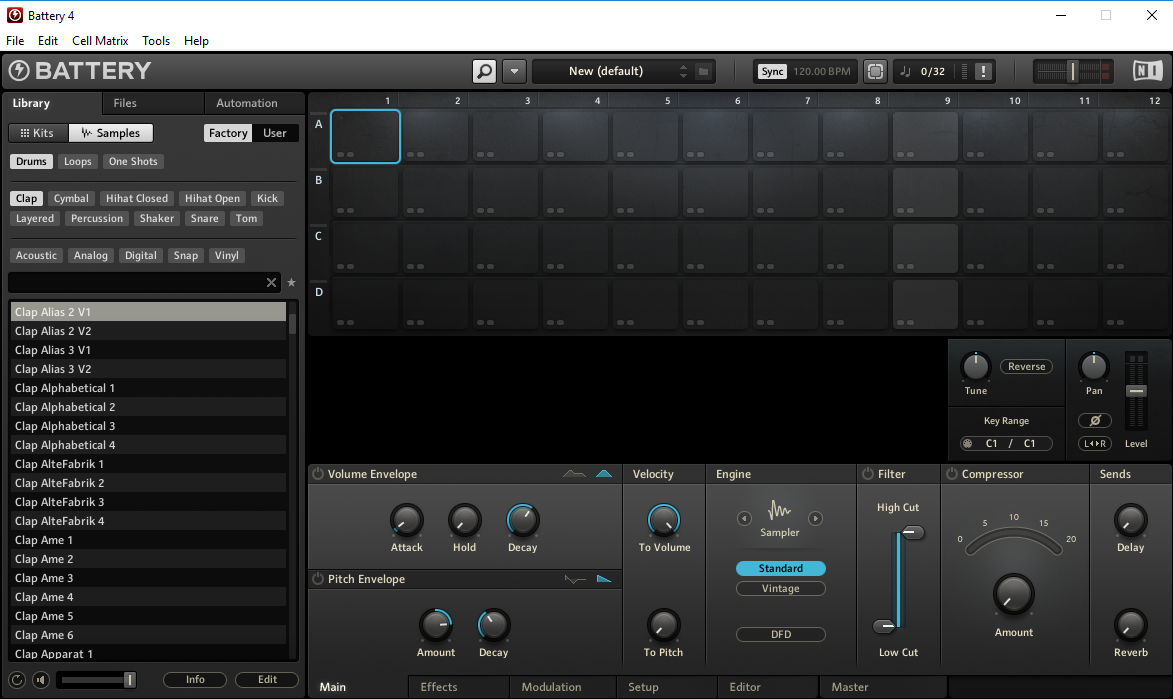Turn on the Compressor power switch
The image size is (1173, 699).
coord(951,474)
